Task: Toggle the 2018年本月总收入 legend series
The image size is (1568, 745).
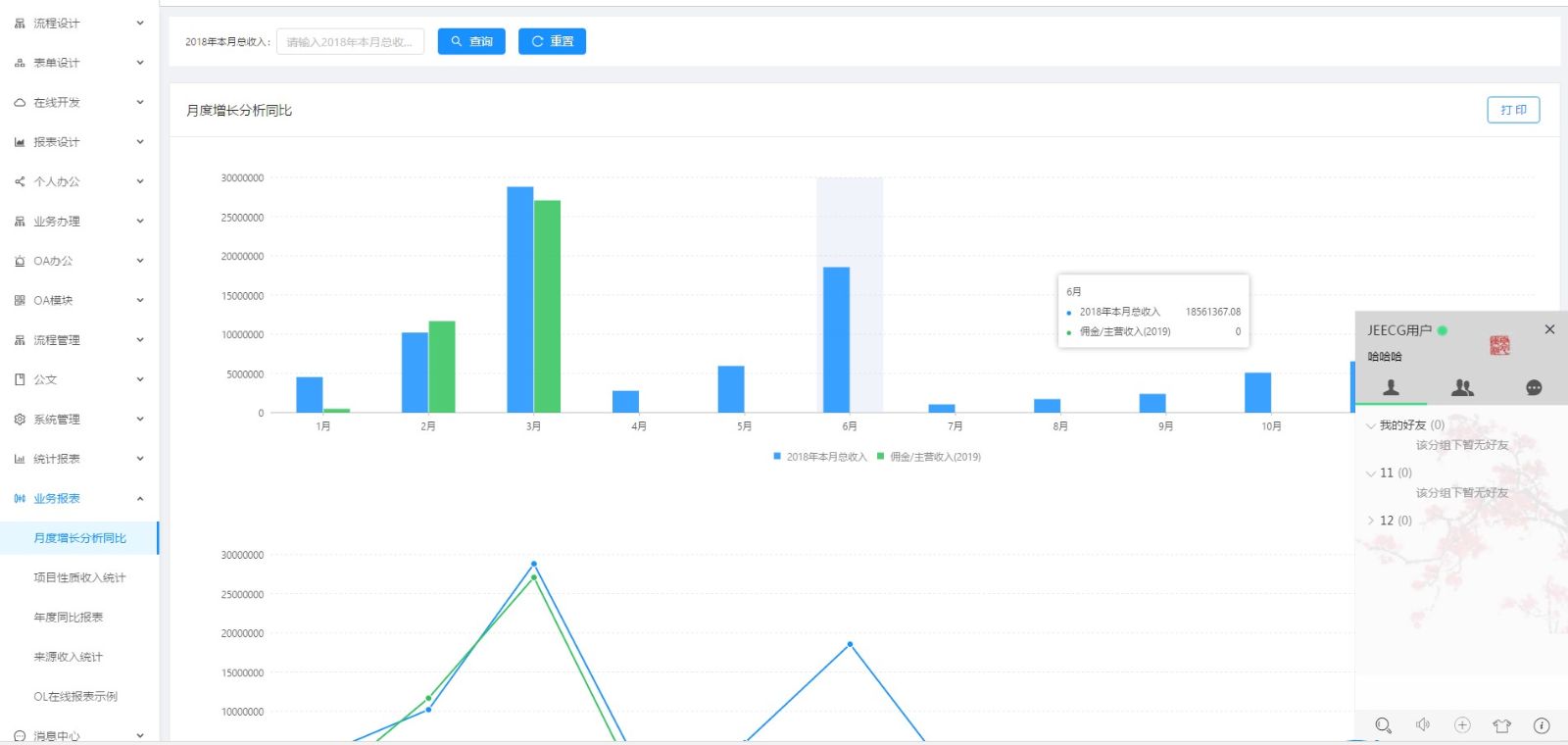Action: (x=820, y=457)
